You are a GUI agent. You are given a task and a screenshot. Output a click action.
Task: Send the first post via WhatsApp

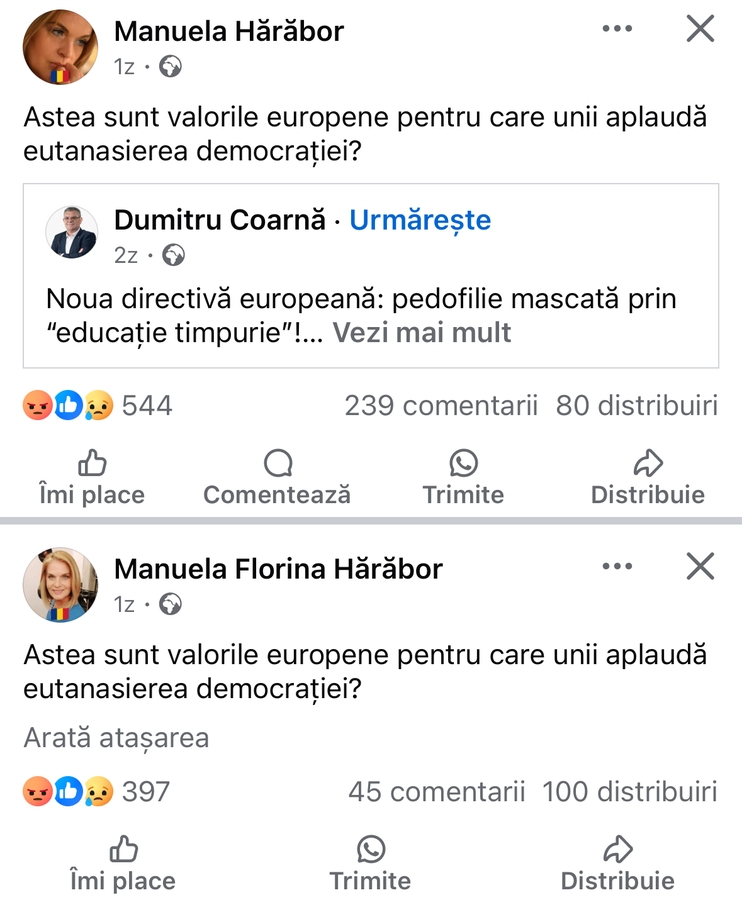(x=463, y=478)
